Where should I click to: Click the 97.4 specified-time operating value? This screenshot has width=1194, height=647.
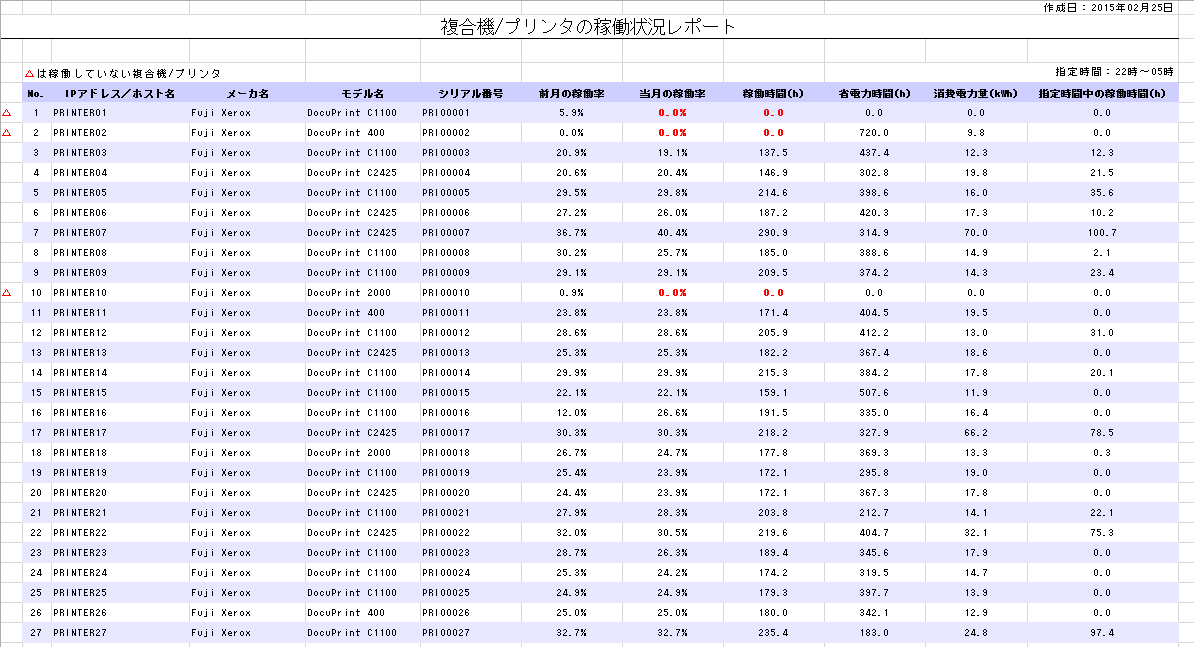[1102, 633]
